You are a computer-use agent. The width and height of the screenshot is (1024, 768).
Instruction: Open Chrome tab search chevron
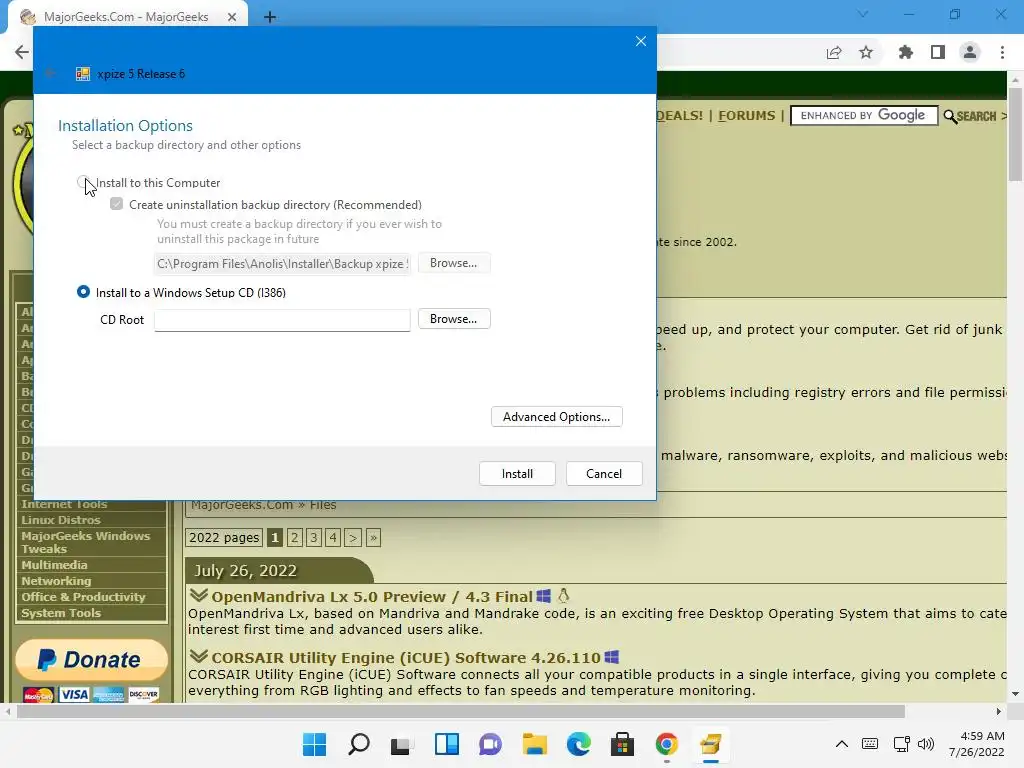tap(863, 14)
